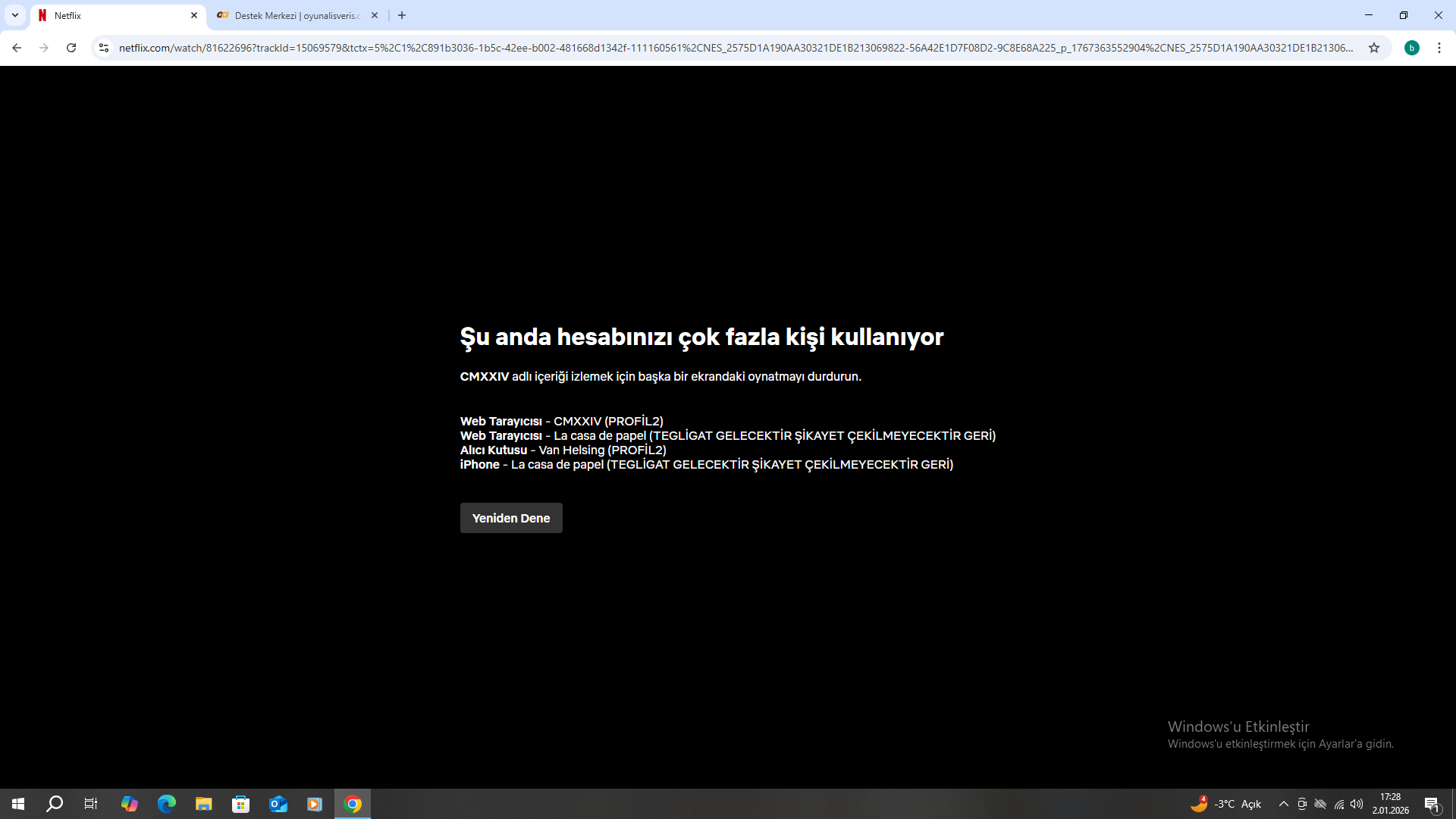
Task: Open File Explorer from taskbar
Action: [x=204, y=804]
